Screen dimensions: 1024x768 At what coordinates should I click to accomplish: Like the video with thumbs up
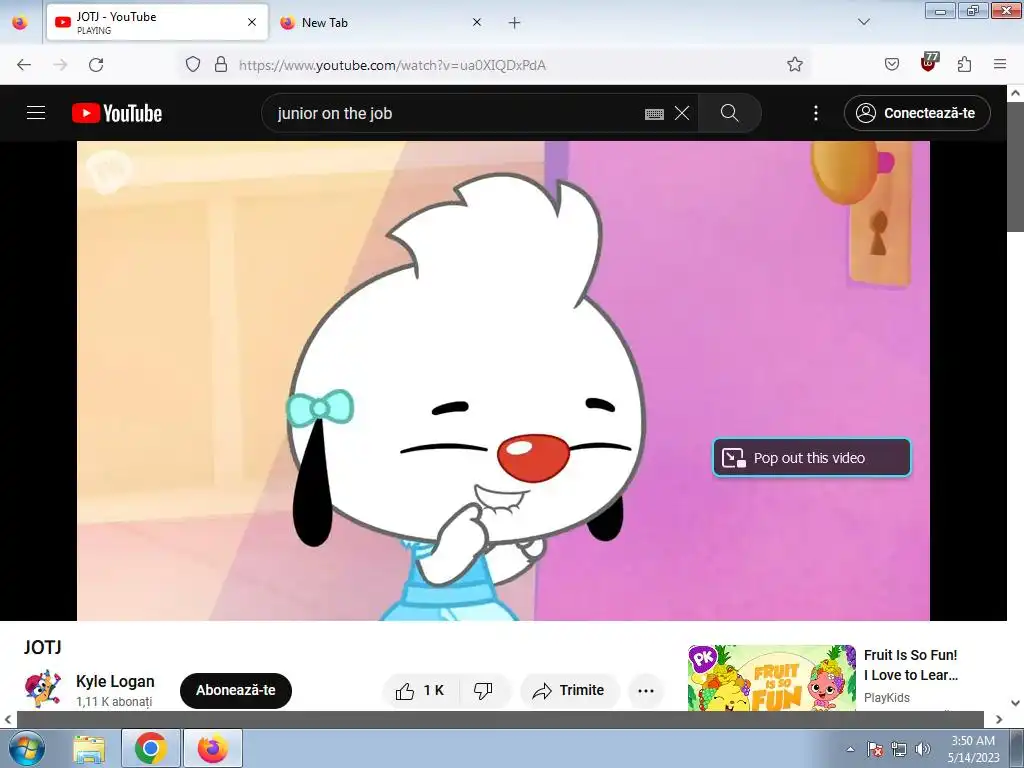(x=420, y=690)
